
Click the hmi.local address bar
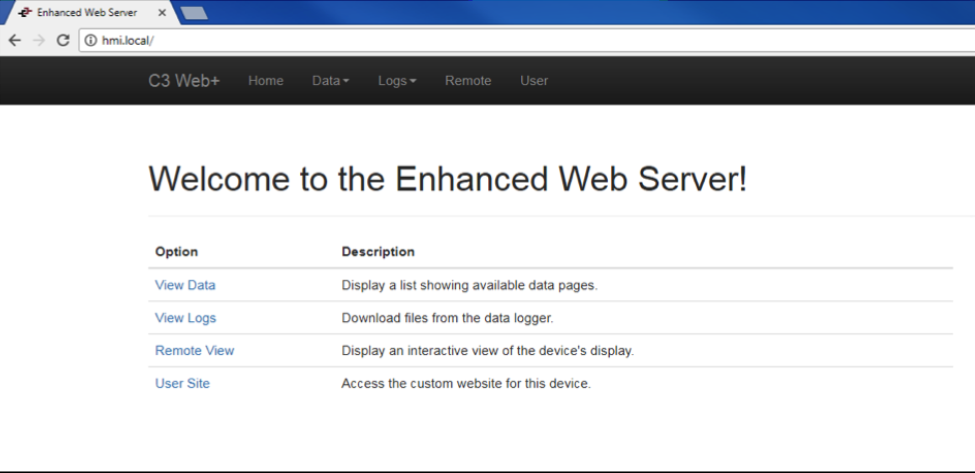[529, 40]
